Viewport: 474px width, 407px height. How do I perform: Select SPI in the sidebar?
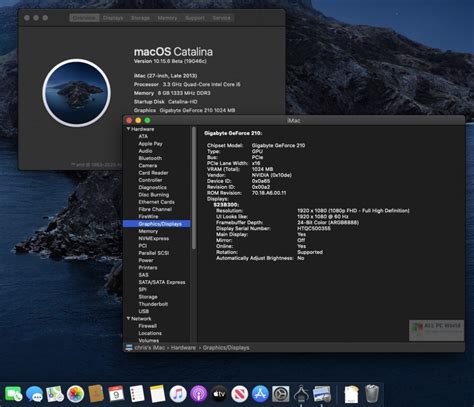click(x=142, y=289)
